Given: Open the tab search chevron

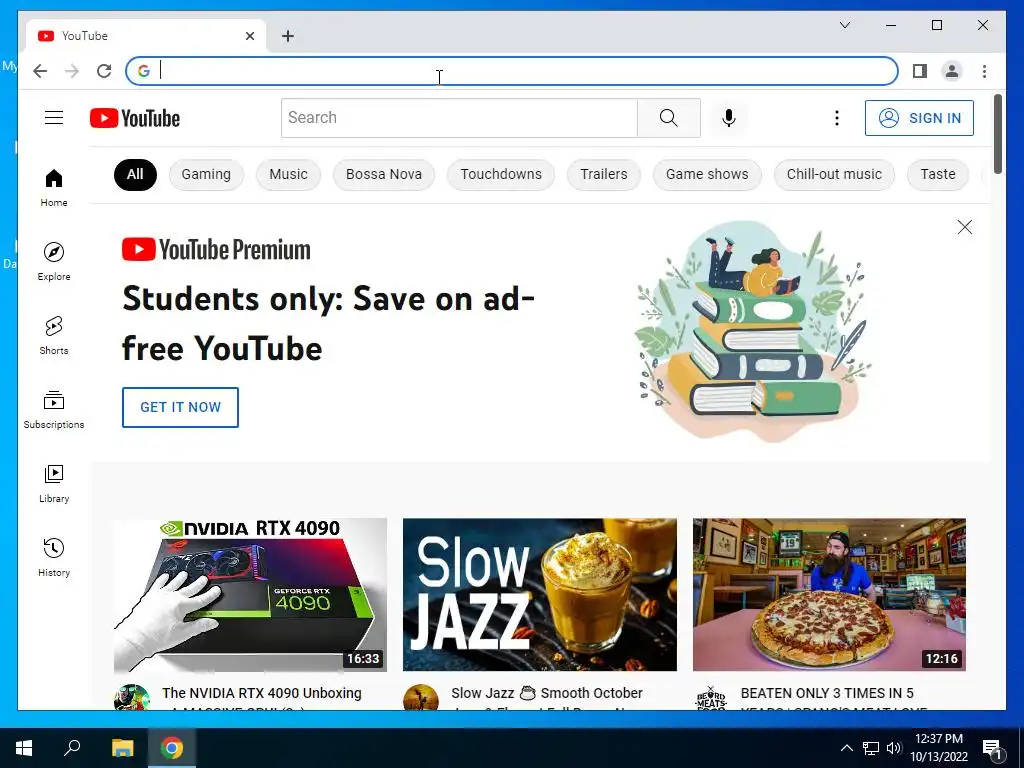Looking at the screenshot, I should 844,25.
